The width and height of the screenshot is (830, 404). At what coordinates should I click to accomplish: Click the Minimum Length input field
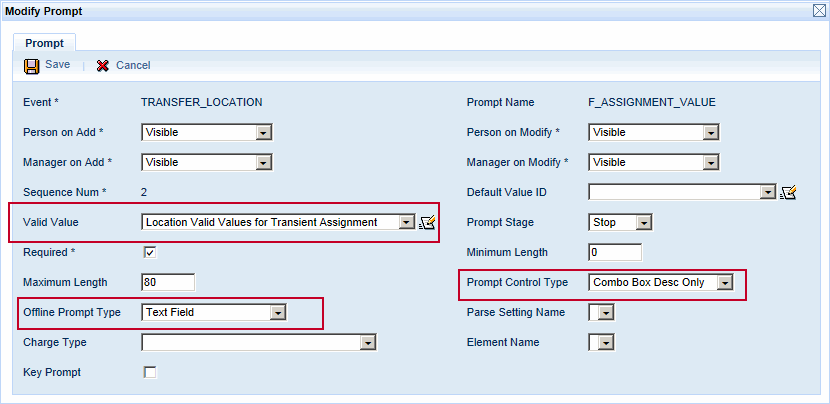coord(614,253)
